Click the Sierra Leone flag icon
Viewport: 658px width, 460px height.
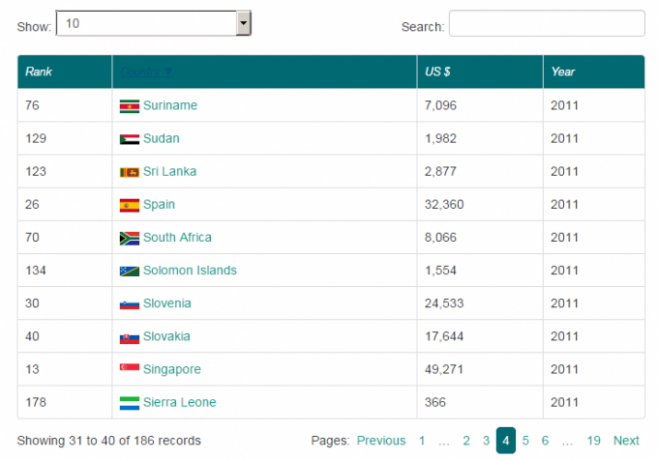129,403
